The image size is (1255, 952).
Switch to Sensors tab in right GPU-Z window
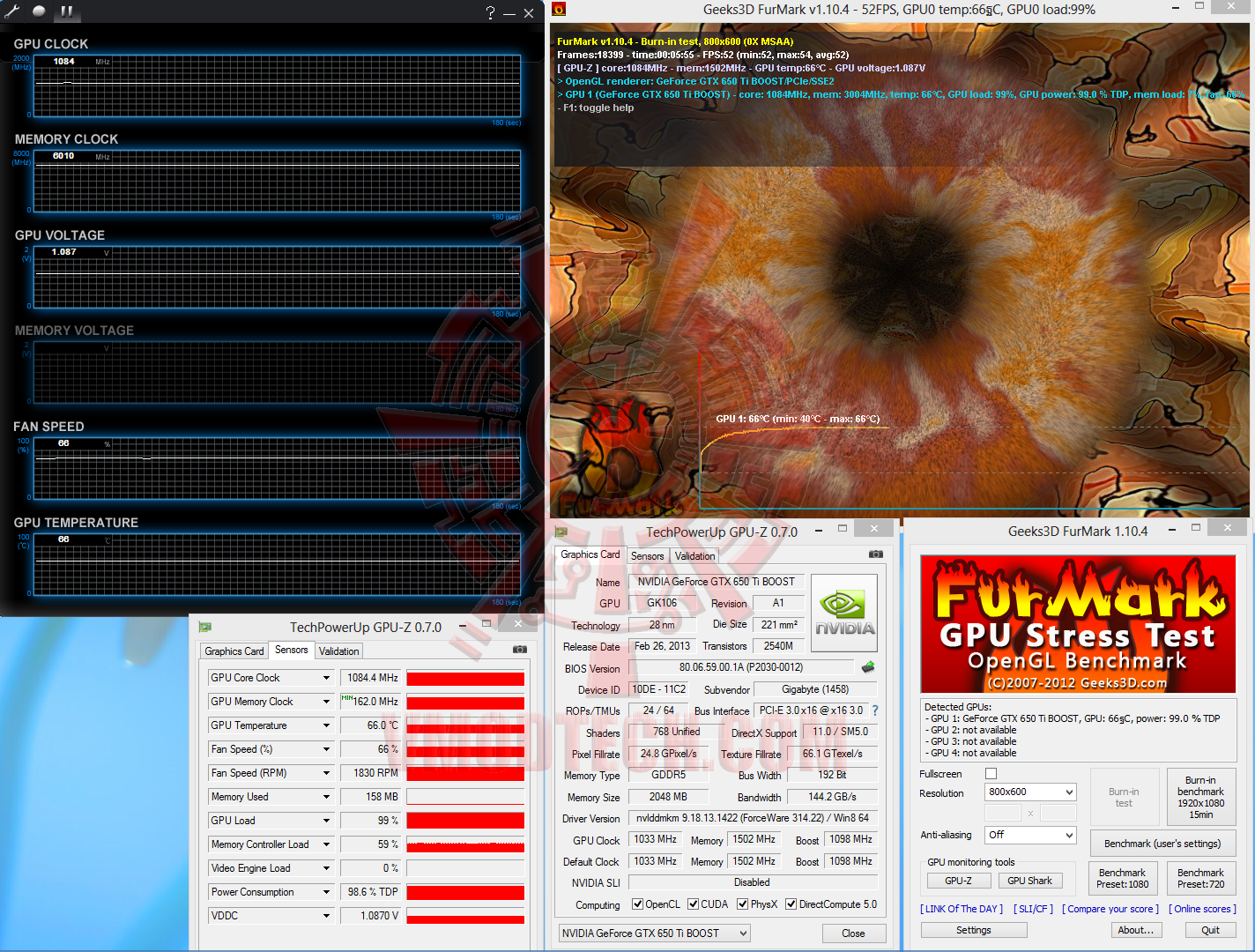[648, 556]
